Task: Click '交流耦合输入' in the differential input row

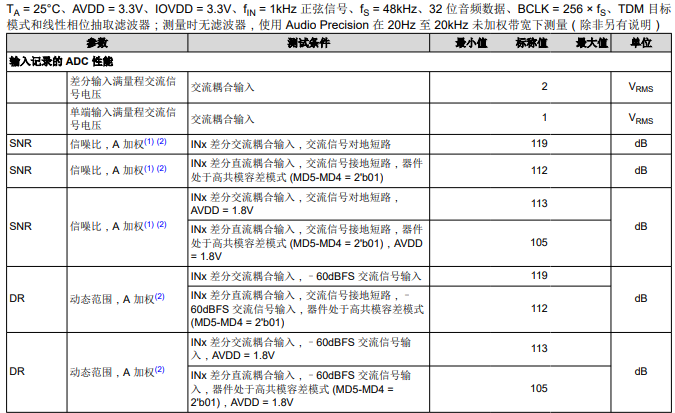Action: coord(223,87)
